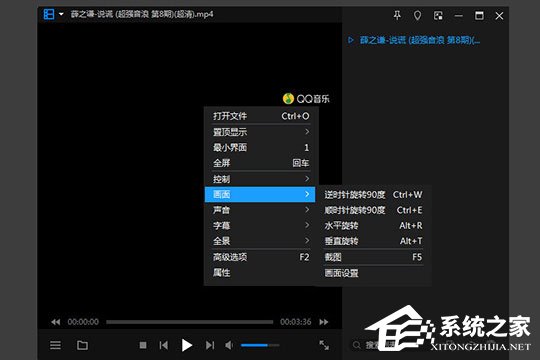Stop playback with the square button

[x=143, y=345]
